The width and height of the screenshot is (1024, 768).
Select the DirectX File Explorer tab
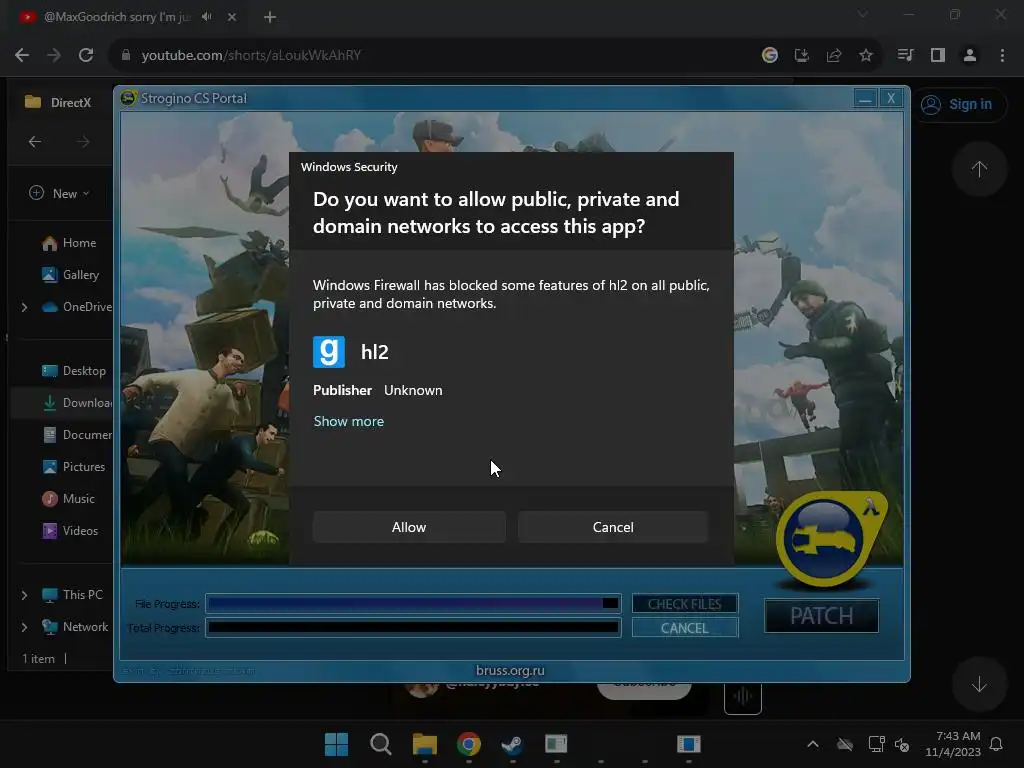(59, 103)
